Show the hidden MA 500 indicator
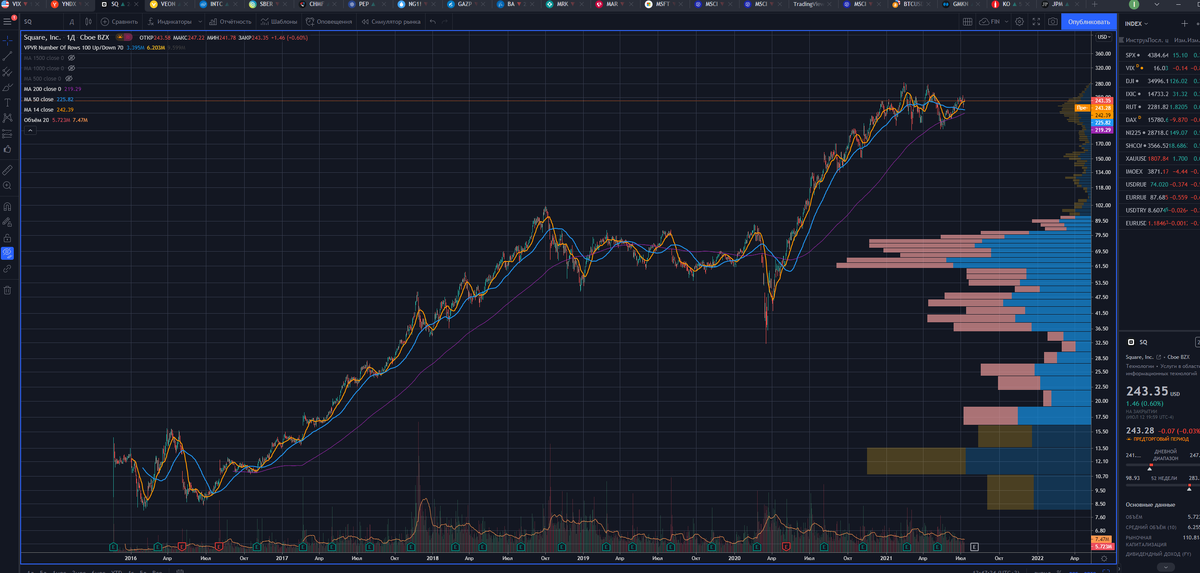Screen dimensions: 1200x573 click(x=69, y=78)
